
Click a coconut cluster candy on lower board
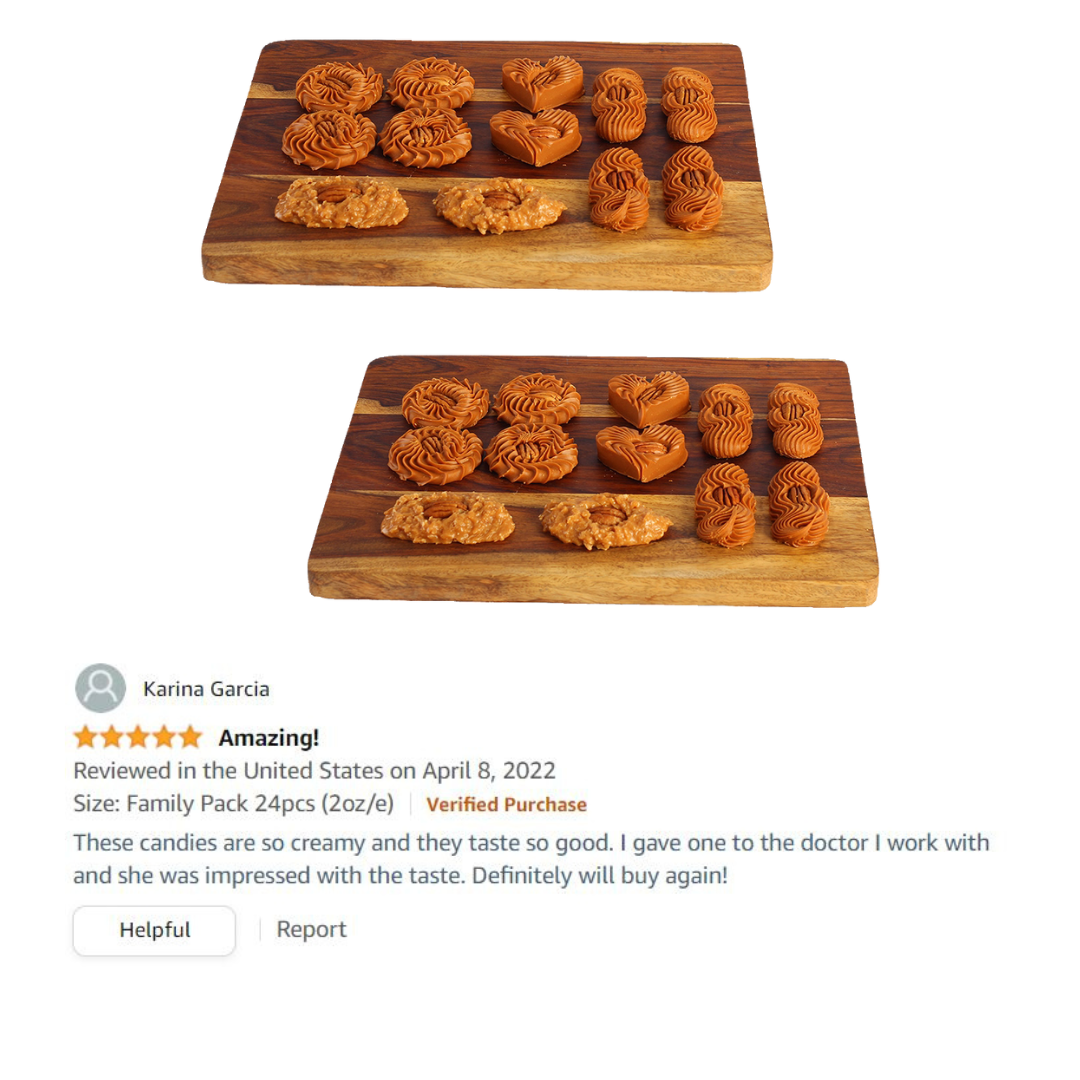pos(448,517)
